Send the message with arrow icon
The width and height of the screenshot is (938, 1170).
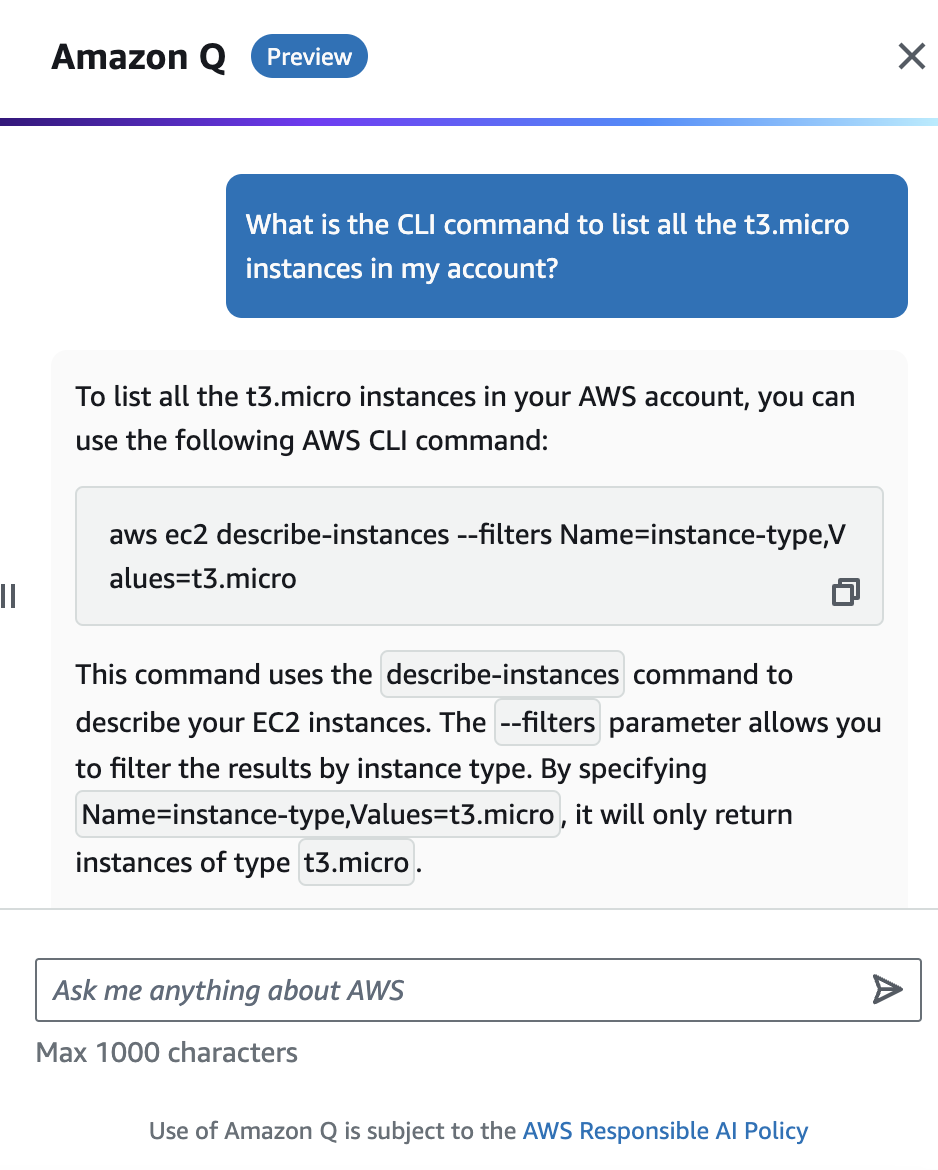(886, 990)
